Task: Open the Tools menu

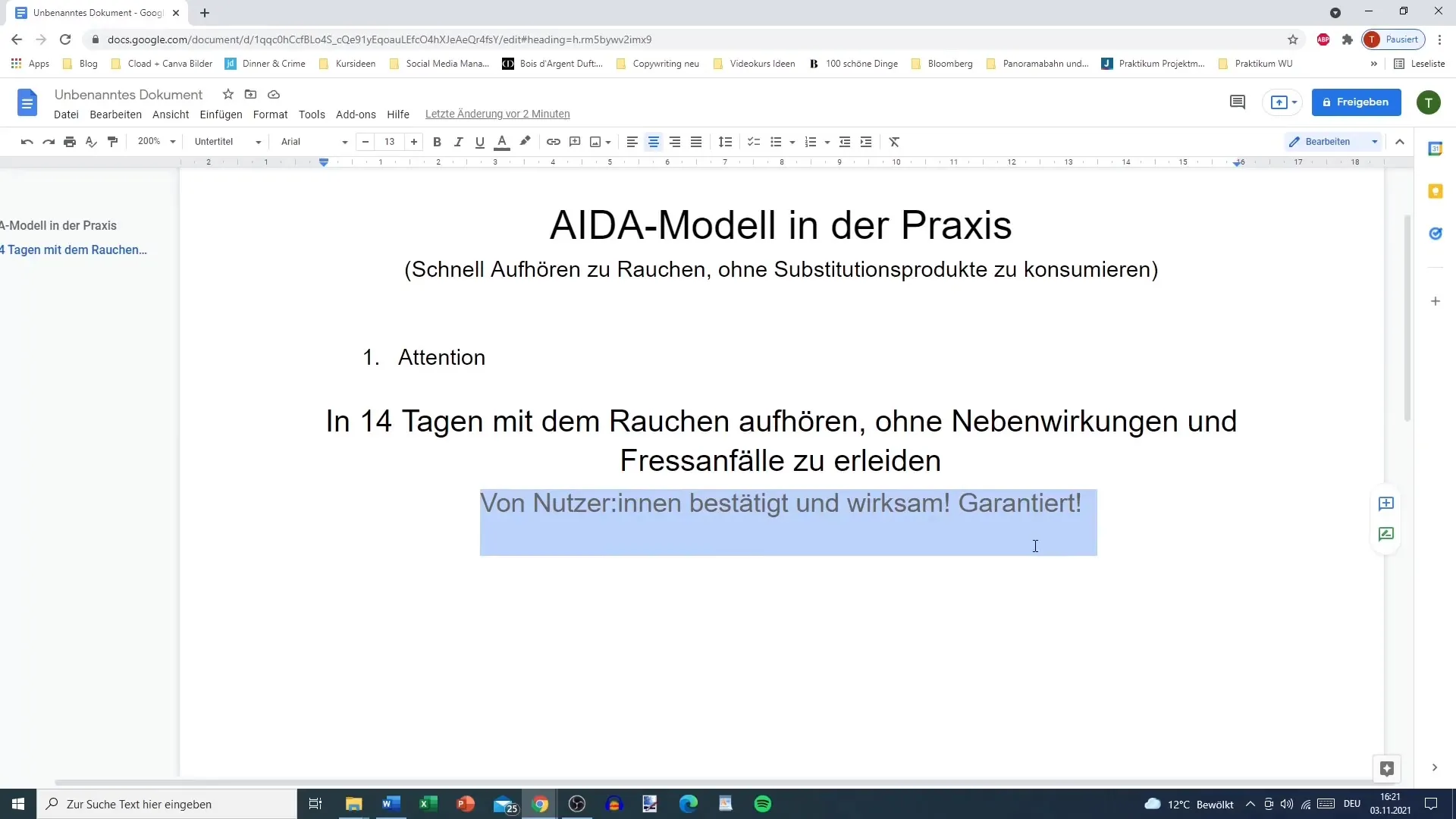Action: pyautogui.click(x=312, y=115)
